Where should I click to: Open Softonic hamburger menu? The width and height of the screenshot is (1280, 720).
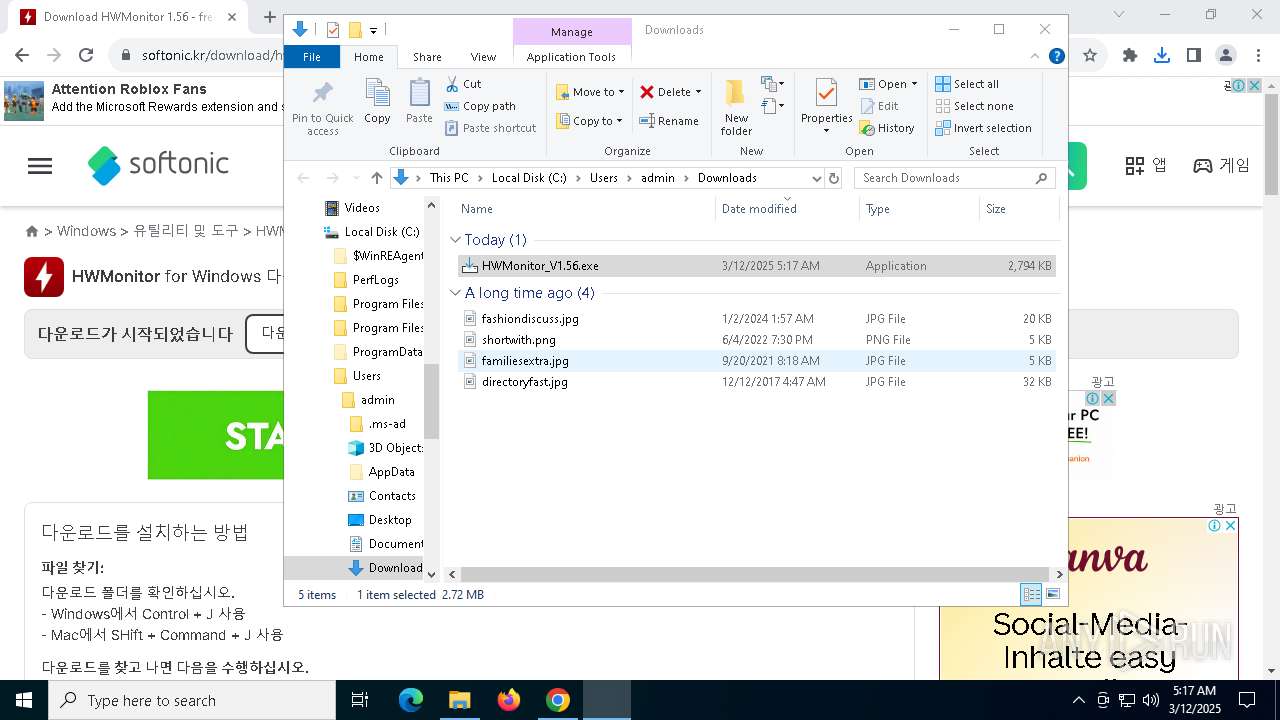(x=40, y=166)
